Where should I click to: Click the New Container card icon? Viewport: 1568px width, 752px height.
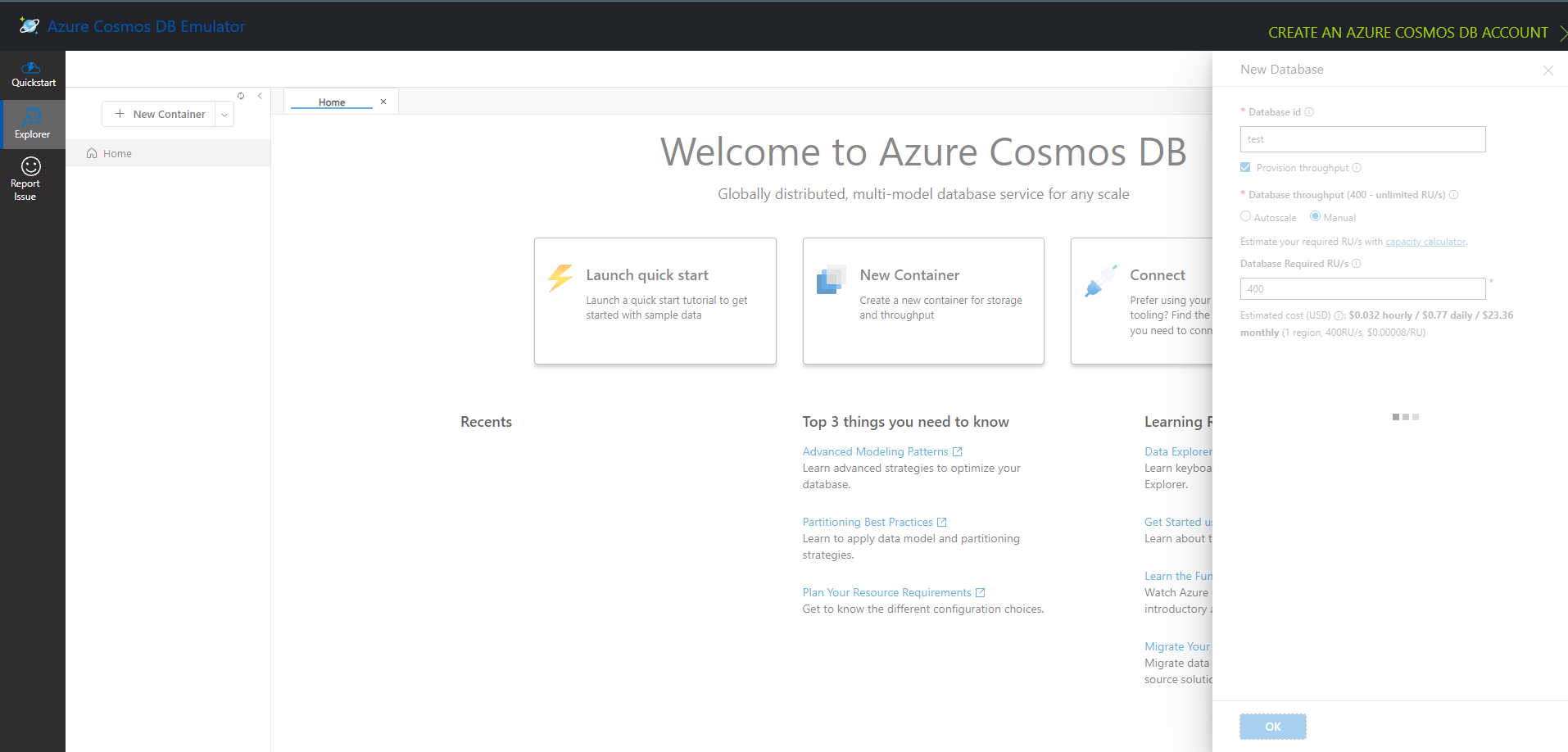click(x=832, y=279)
